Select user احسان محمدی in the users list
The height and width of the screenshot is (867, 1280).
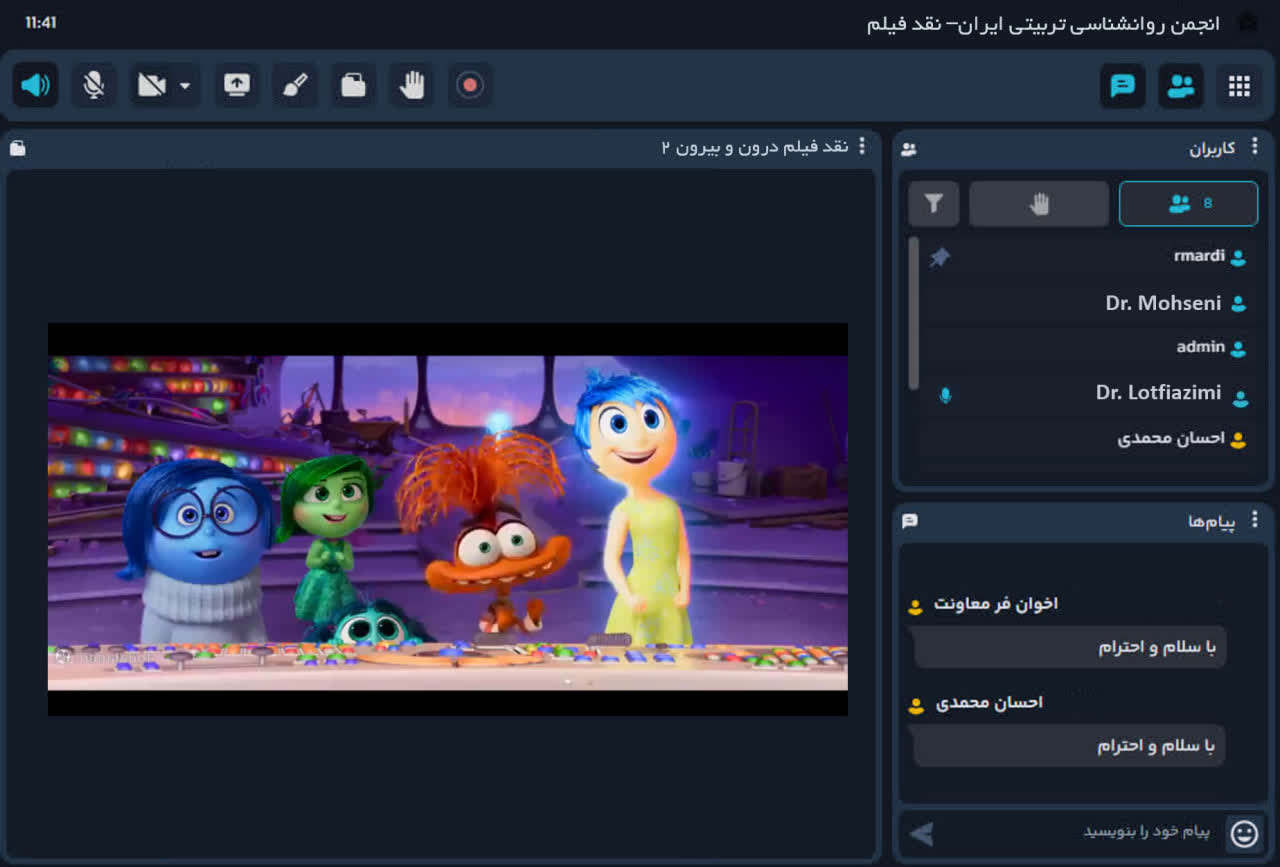pos(1087,439)
